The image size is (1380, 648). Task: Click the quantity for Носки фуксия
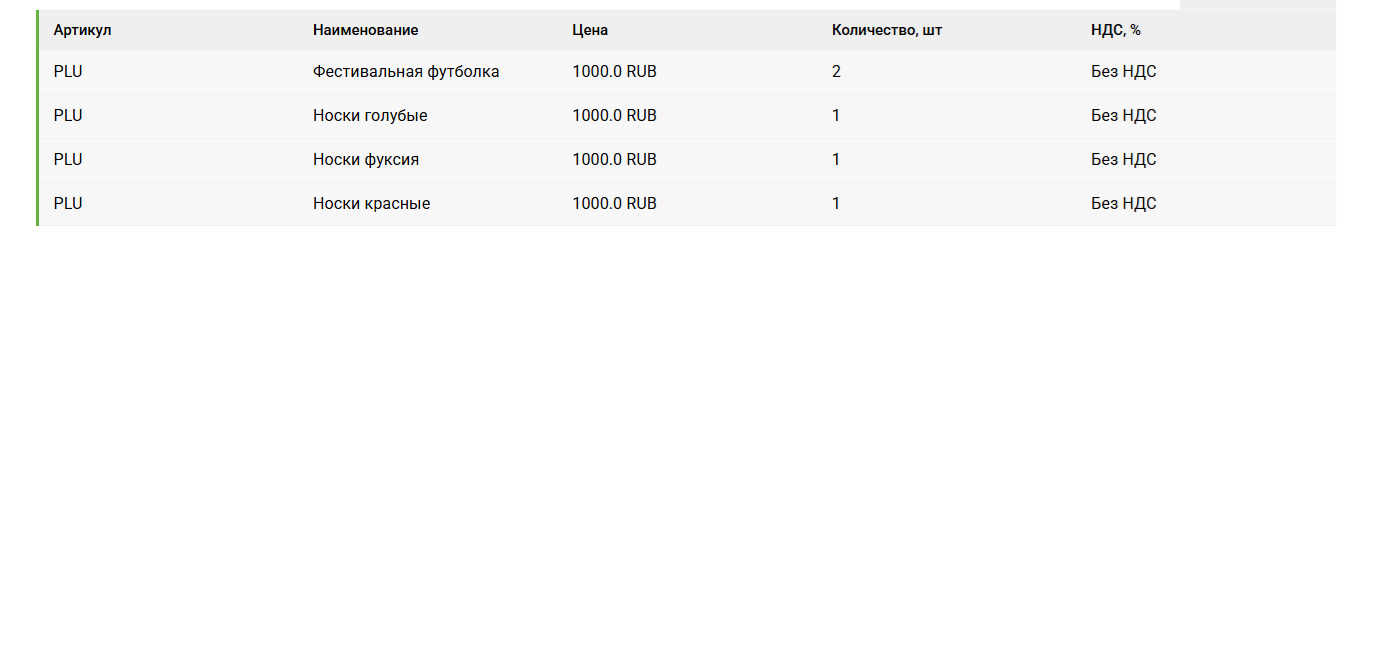click(836, 160)
